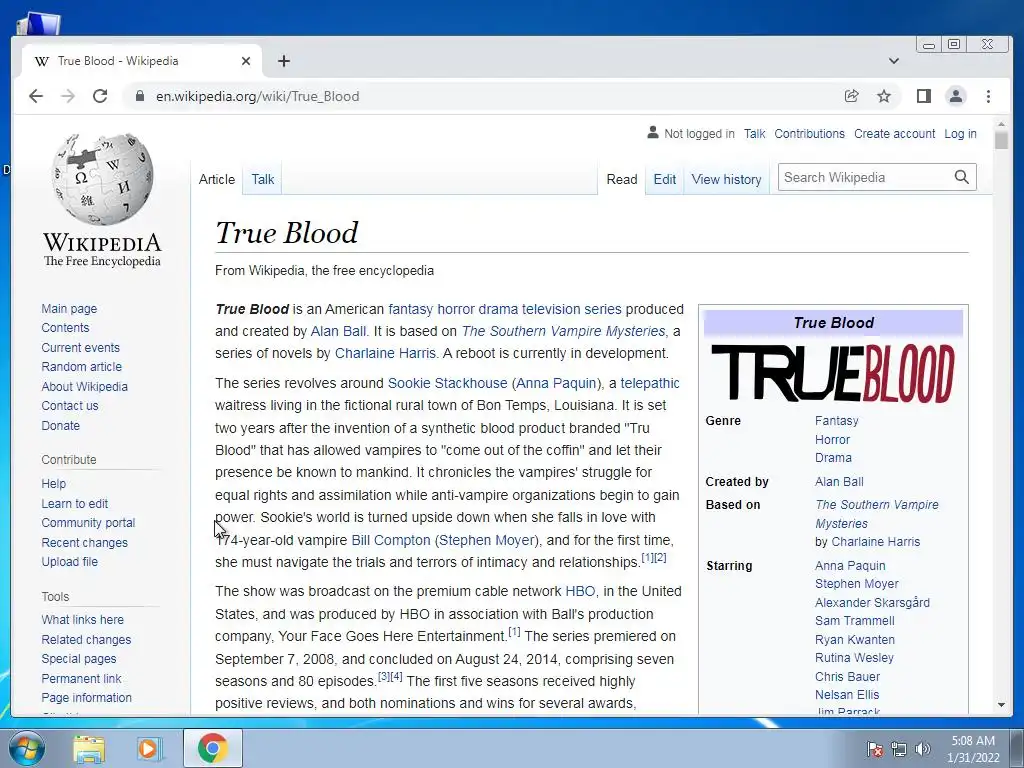Click Upload file sidebar link
Viewport: 1024px width, 768px height.
(x=69, y=561)
